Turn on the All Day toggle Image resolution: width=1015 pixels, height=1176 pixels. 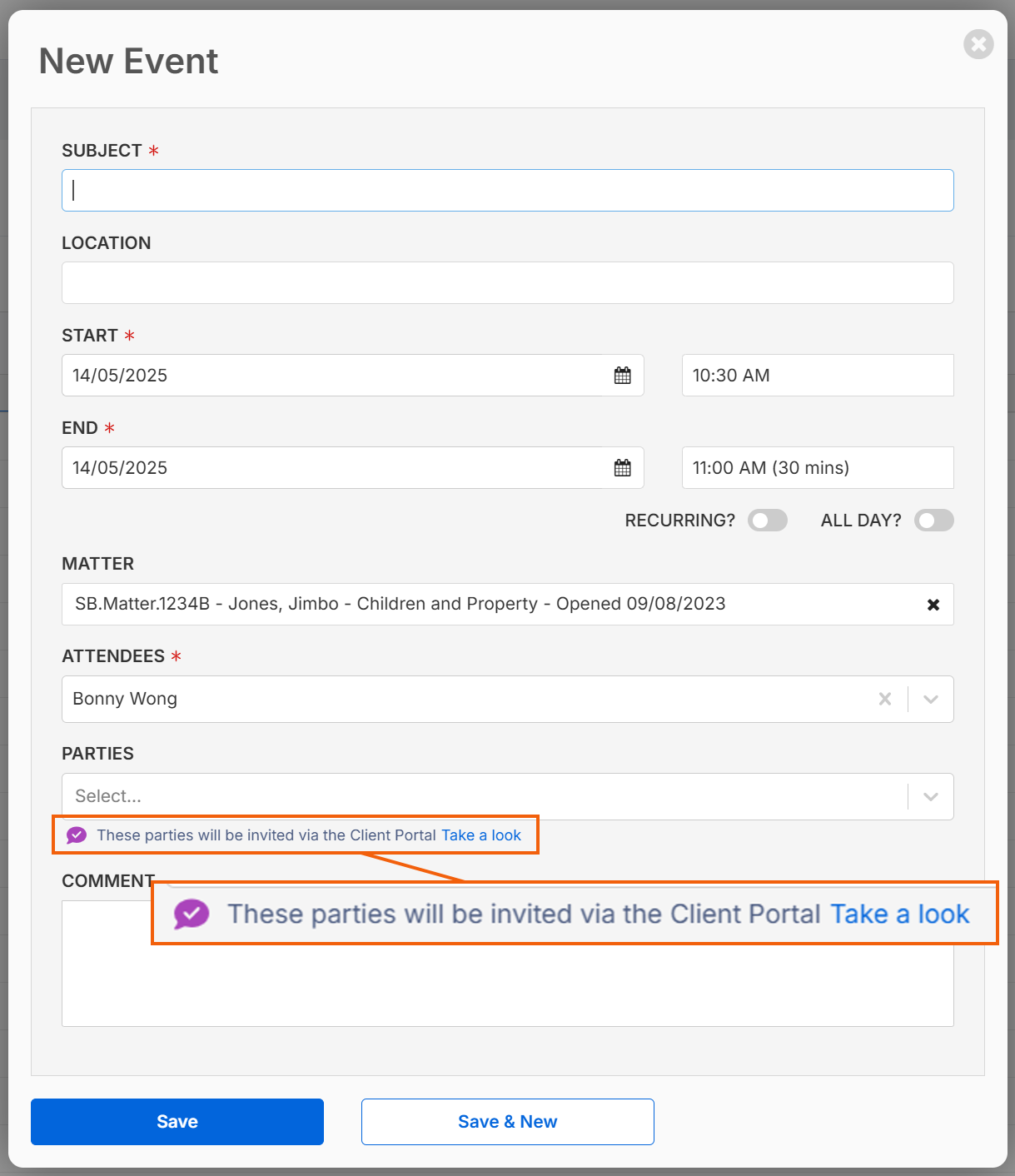tap(934, 521)
